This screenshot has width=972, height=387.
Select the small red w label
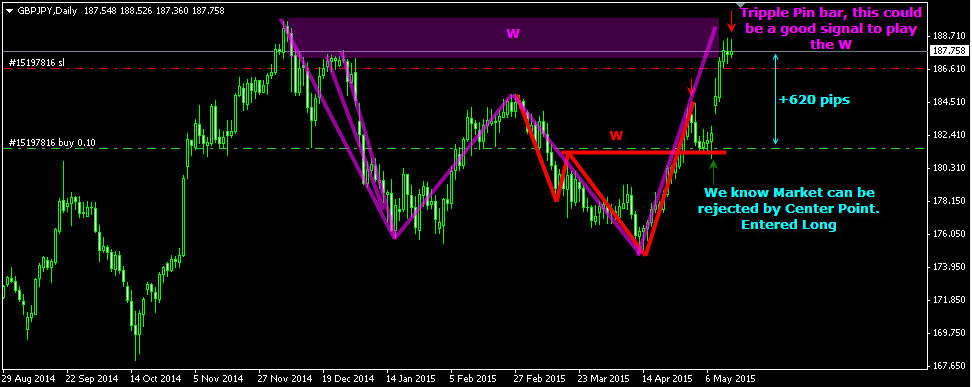click(x=616, y=135)
